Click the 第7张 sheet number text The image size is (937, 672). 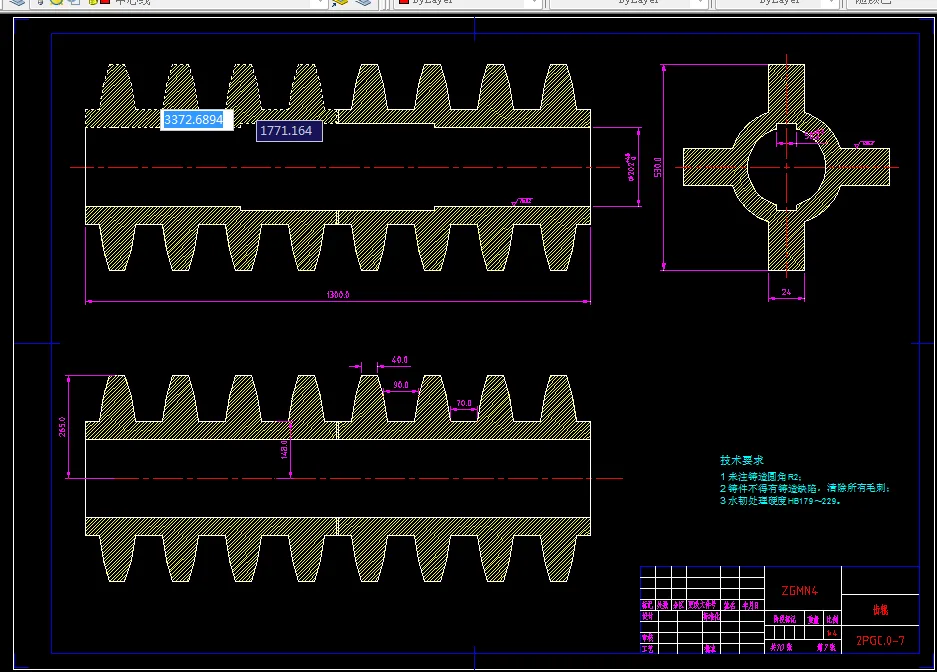point(826,647)
